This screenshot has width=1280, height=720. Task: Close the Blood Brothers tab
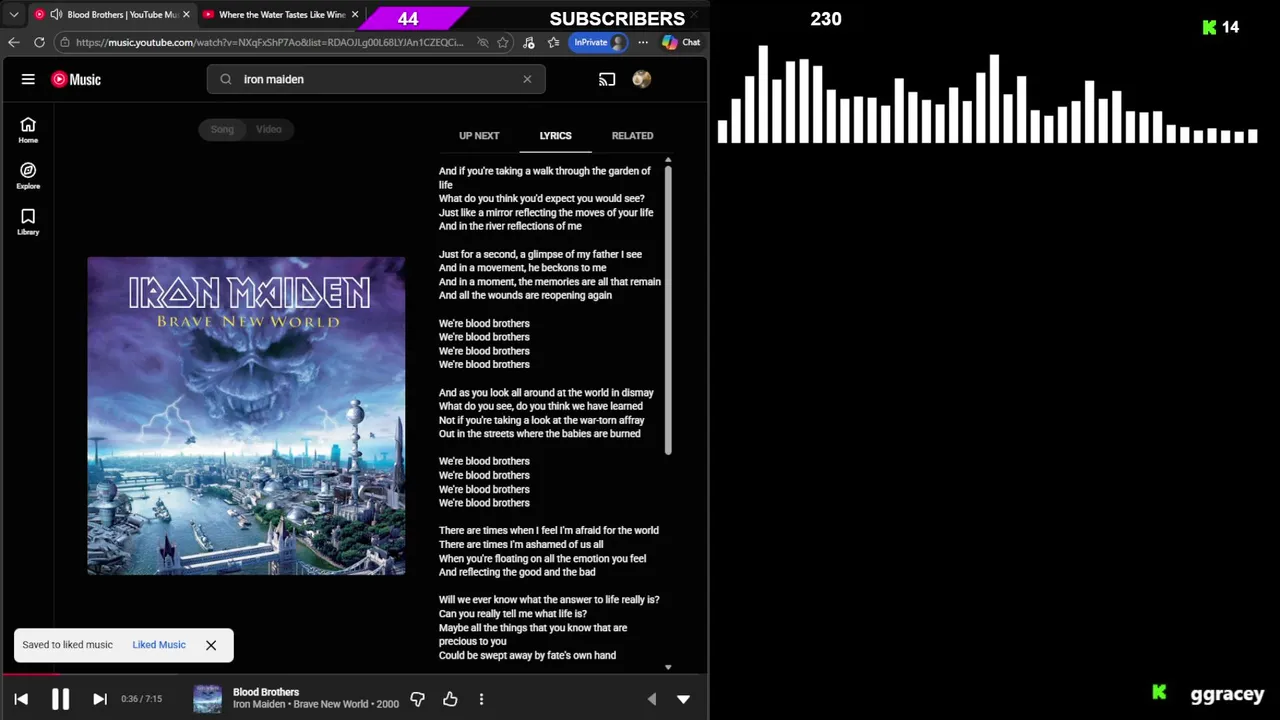point(185,15)
